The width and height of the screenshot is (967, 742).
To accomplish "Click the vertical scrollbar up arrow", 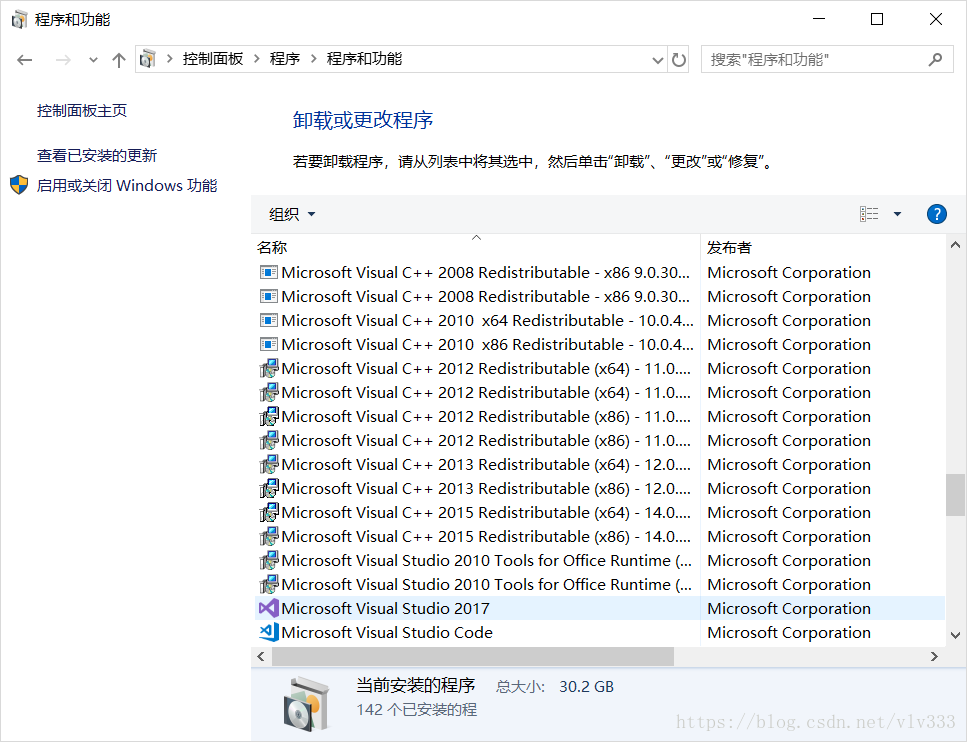I will point(955,245).
